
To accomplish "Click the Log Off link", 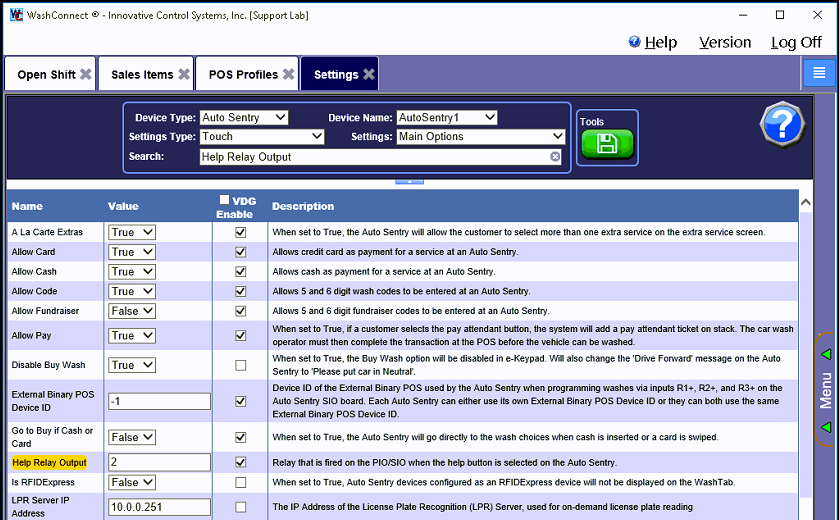I will (796, 43).
